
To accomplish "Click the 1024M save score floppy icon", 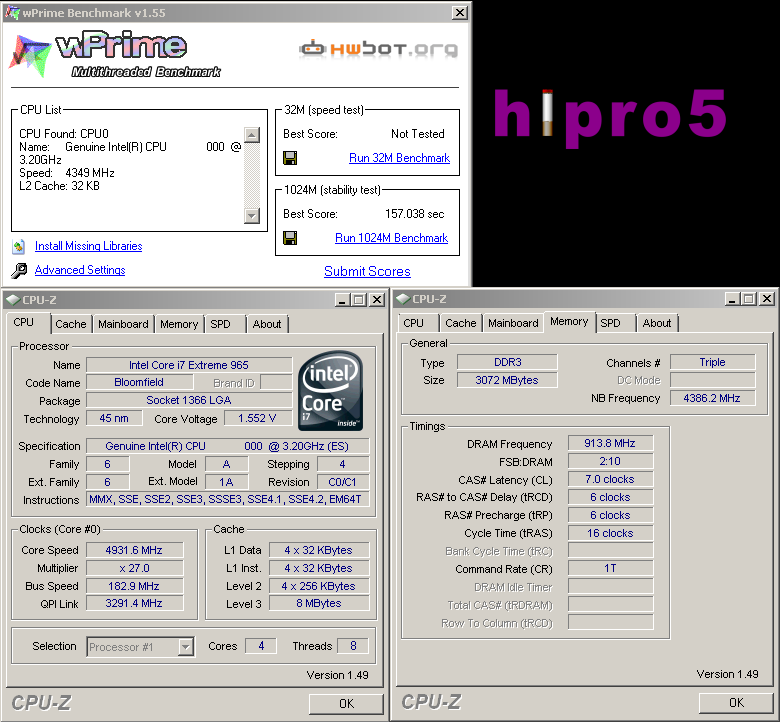I will pyautogui.click(x=290, y=238).
